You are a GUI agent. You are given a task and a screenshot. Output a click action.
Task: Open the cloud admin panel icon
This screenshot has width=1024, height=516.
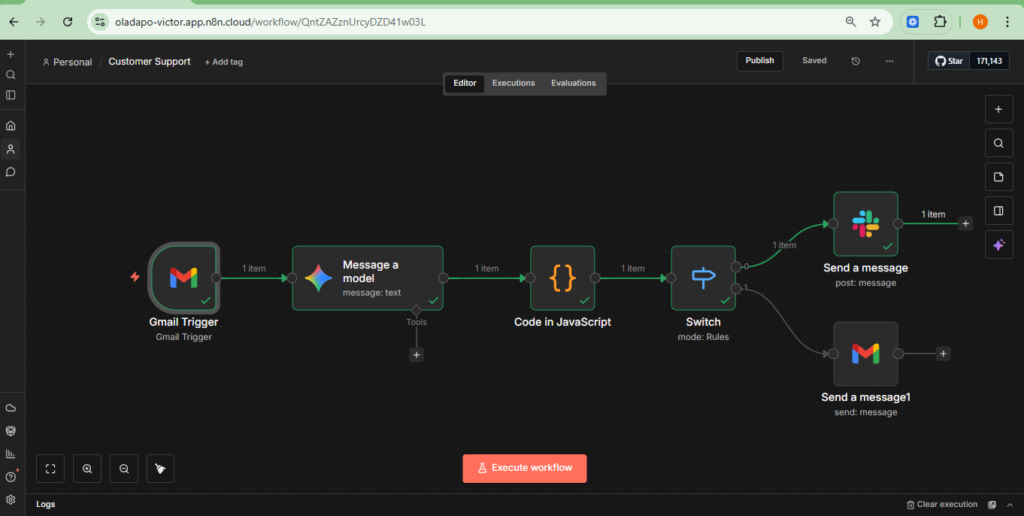pyautogui.click(x=10, y=408)
